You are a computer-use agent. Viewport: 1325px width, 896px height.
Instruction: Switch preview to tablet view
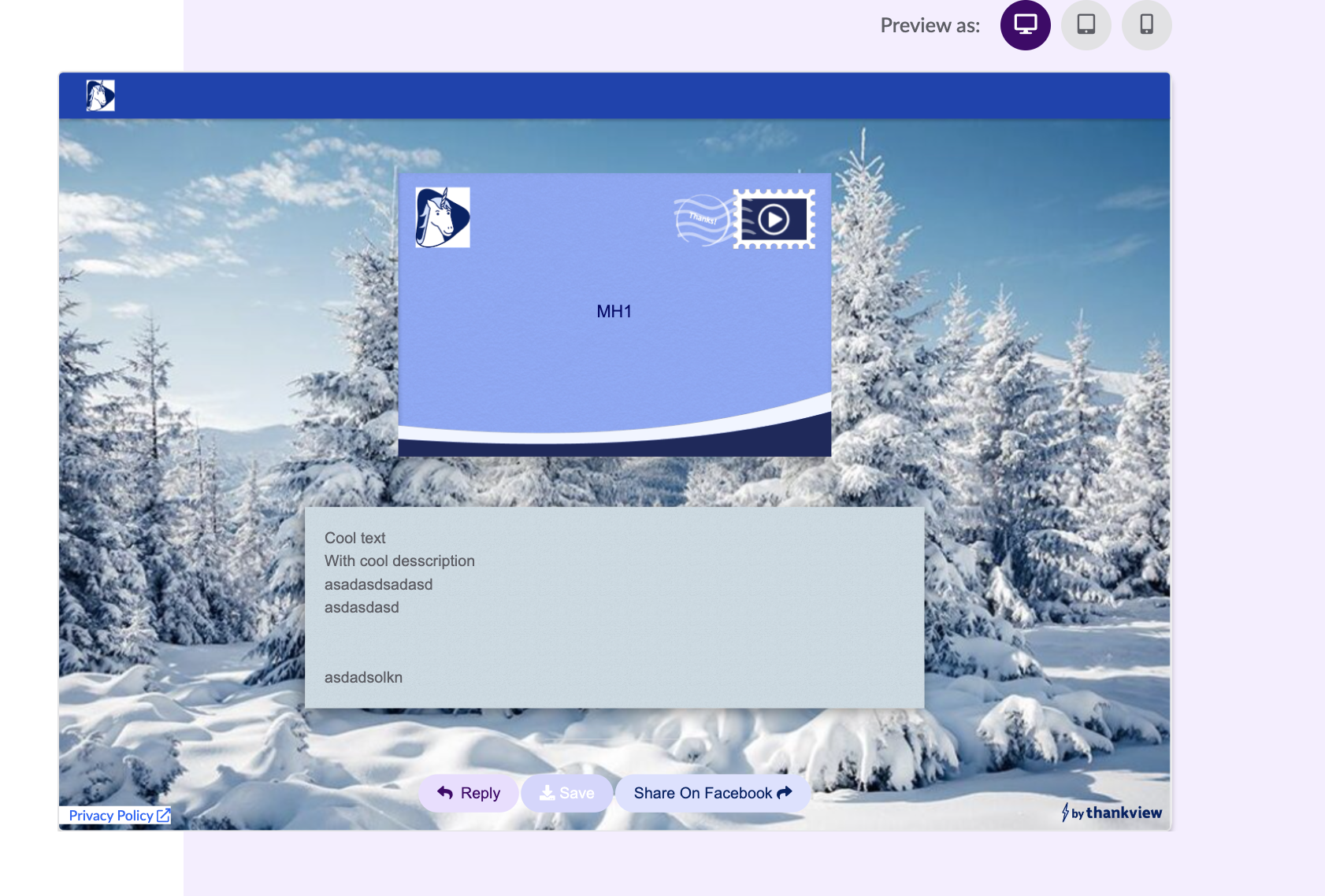[1086, 25]
